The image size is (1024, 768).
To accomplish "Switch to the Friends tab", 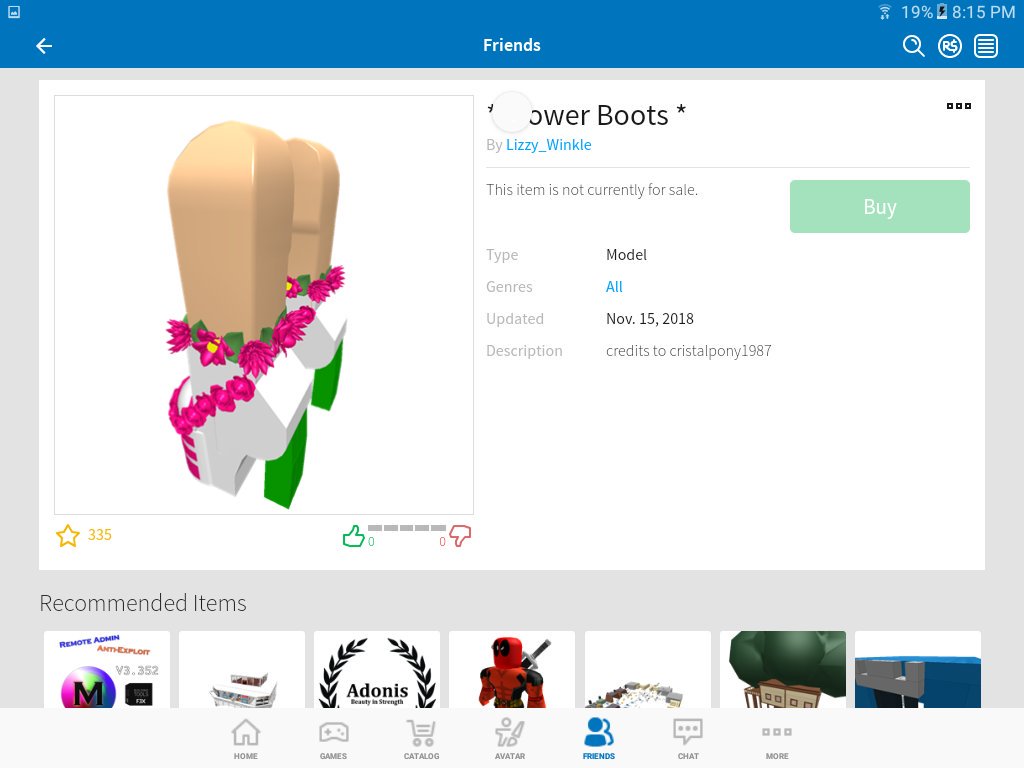I will coord(599,739).
